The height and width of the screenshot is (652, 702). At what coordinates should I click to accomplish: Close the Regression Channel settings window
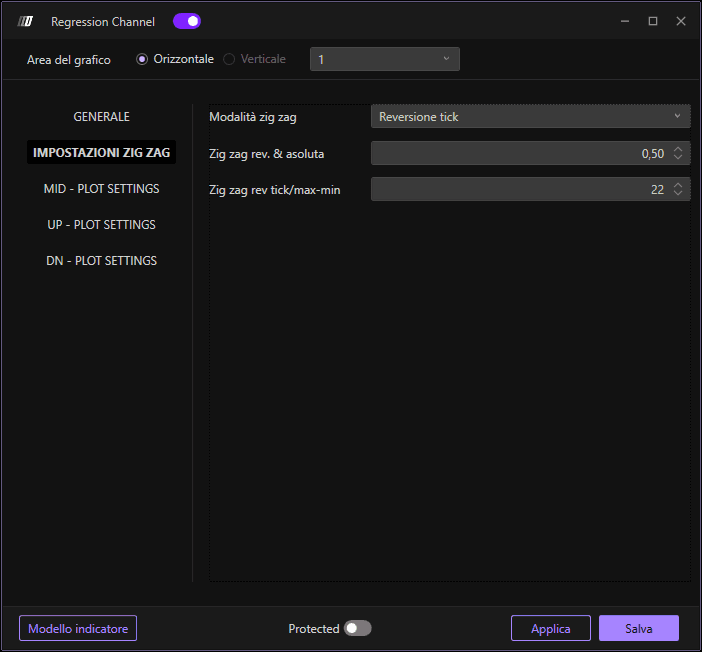click(681, 21)
